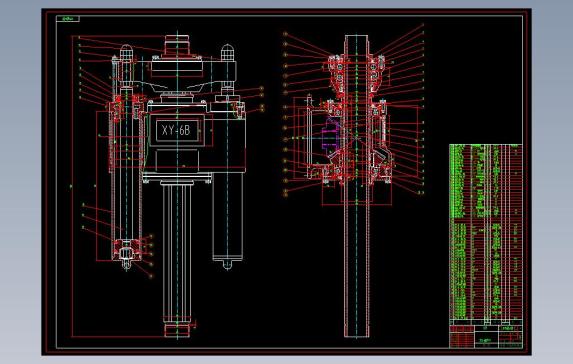
Task: Click the small green label box in the frame corner
Action: (68, 19)
